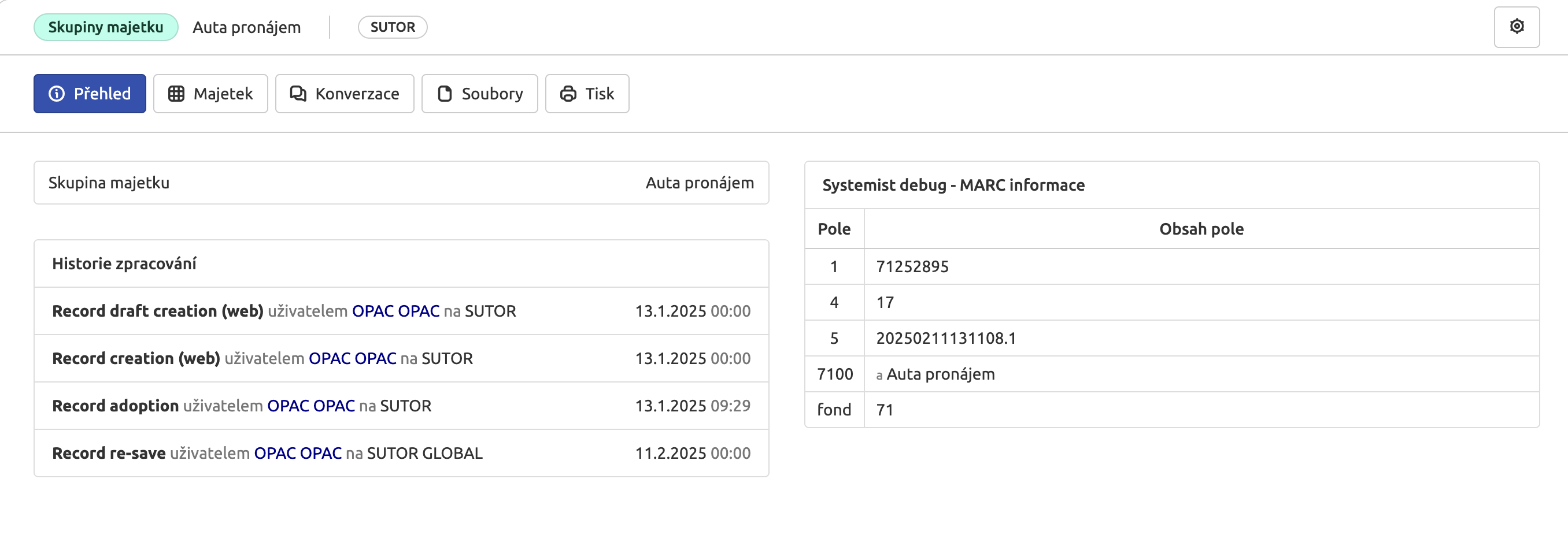Click the info icon in Přehled tab
Viewport: 1568px width, 542px height.
pos(57,94)
